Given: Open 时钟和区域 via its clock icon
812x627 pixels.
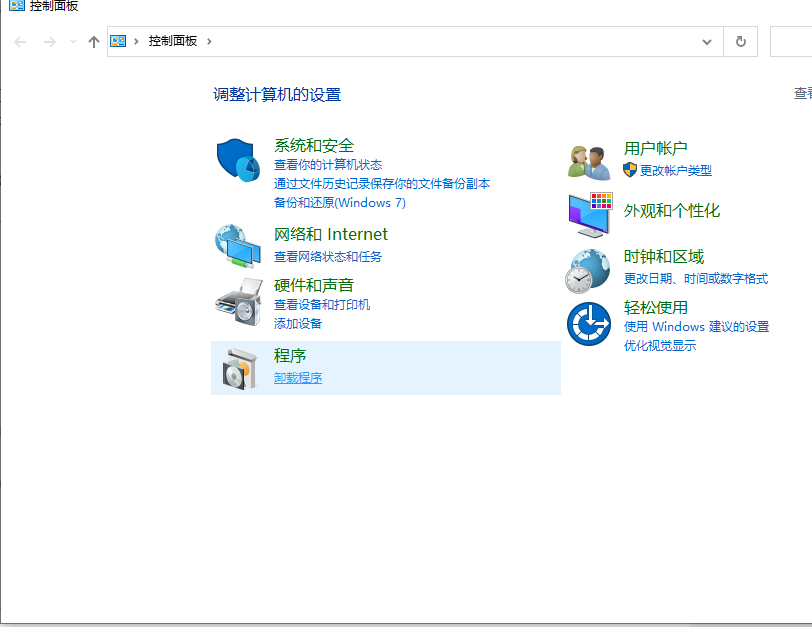Looking at the screenshot, I should pyautogui.click(x=588, y=269).
